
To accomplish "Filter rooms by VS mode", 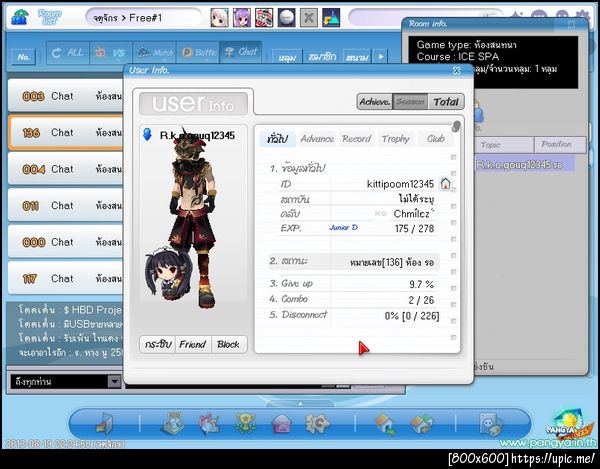I will [x=111, y=52].
